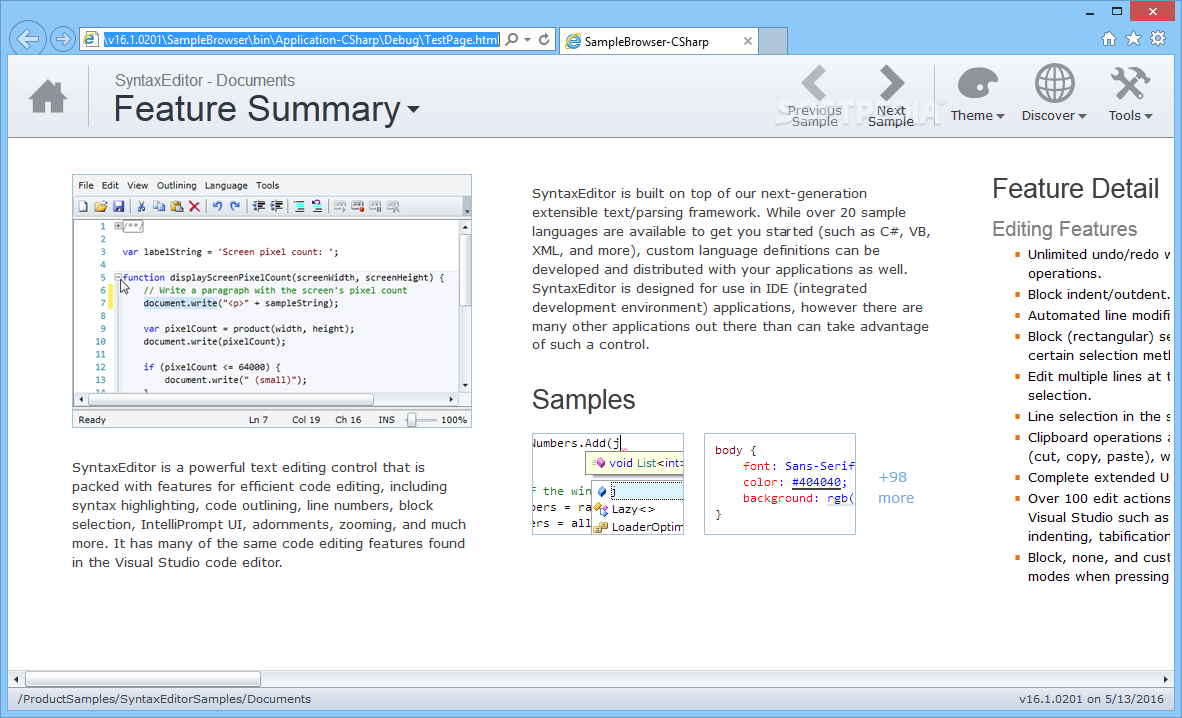The width and height of the screenshot is (1182, 718).
Task: Open the IntelliPrompt Numbers.Add sample thumbnail
Action: click(x=608, y=484)
